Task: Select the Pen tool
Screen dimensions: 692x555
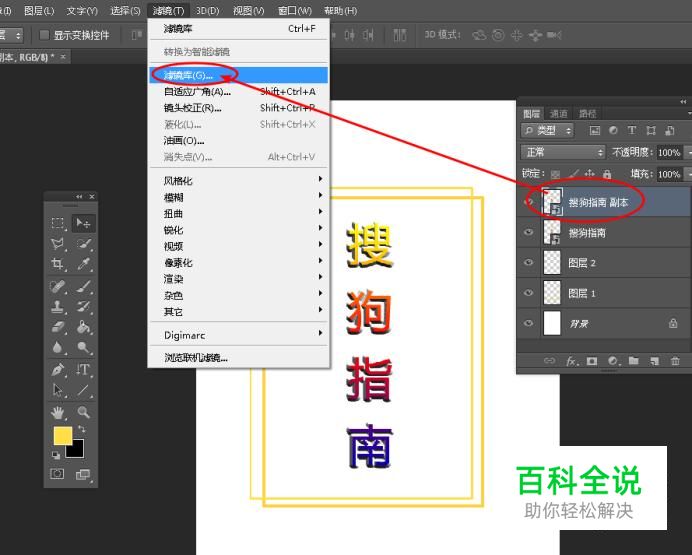Action: coord(58,369)
